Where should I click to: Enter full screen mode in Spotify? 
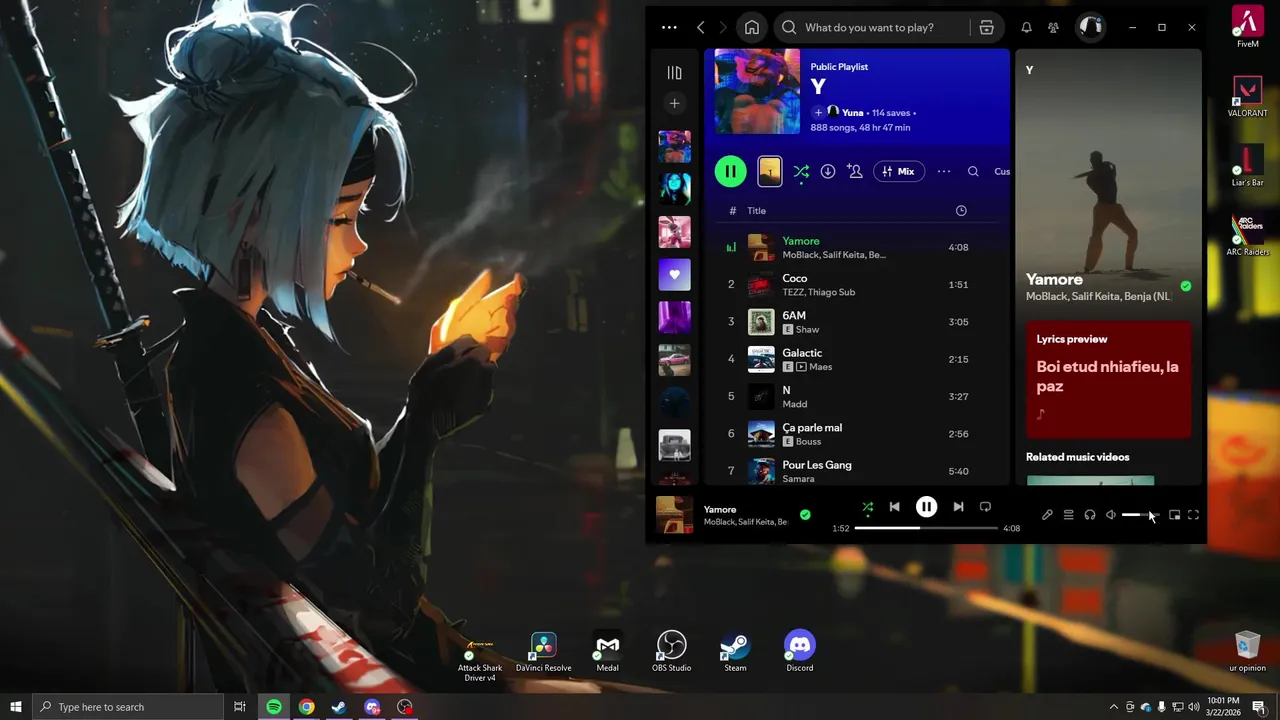(1193, 515)
